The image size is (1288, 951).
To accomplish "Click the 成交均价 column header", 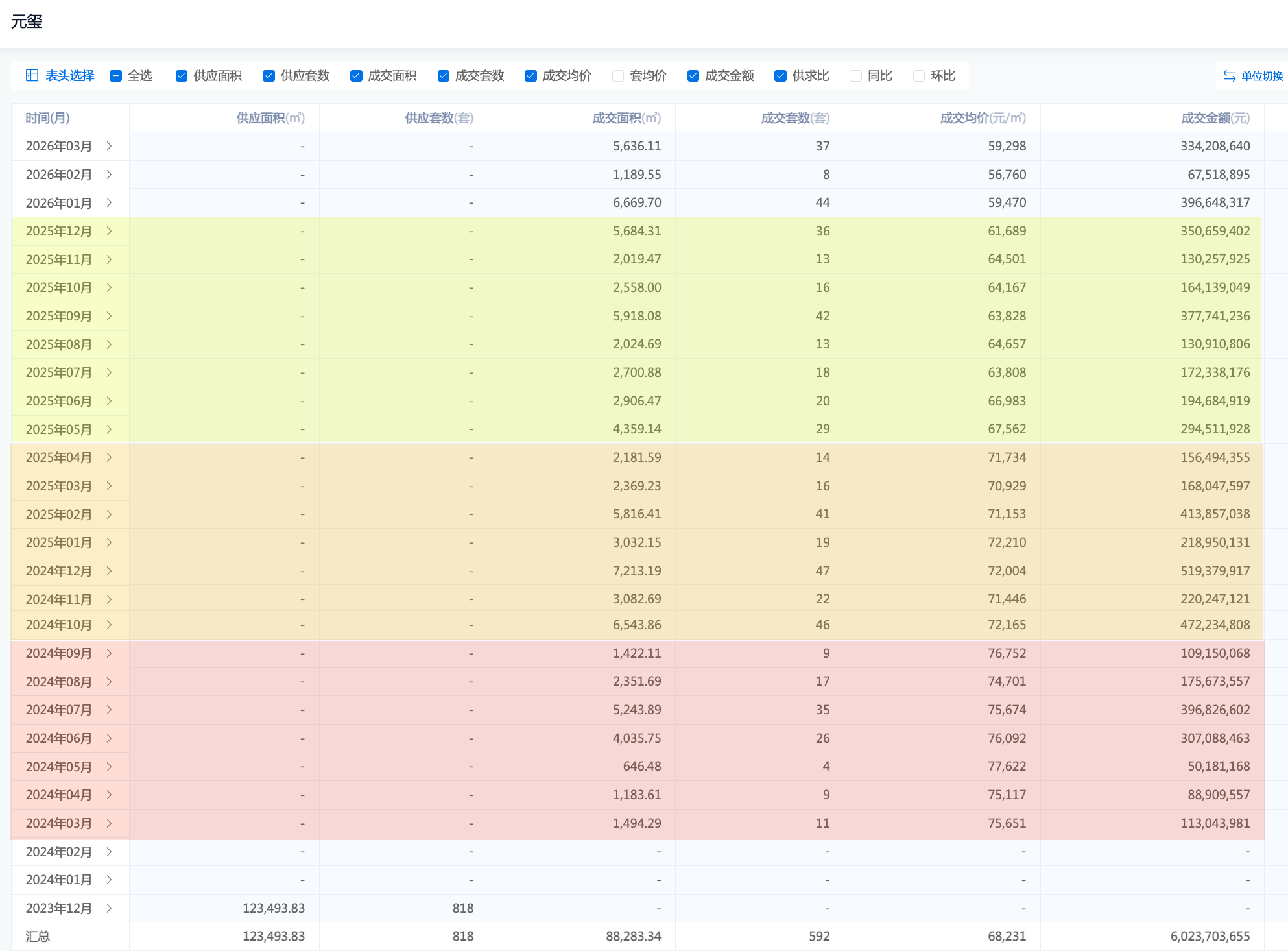I will [983, 118].
